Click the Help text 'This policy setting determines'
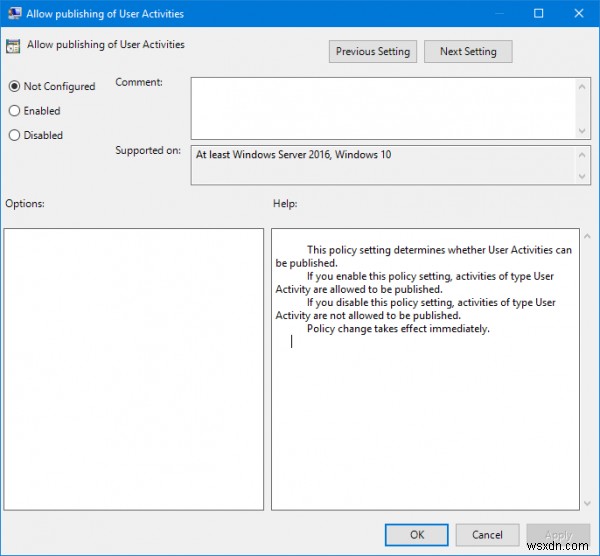 pos(377,250)
